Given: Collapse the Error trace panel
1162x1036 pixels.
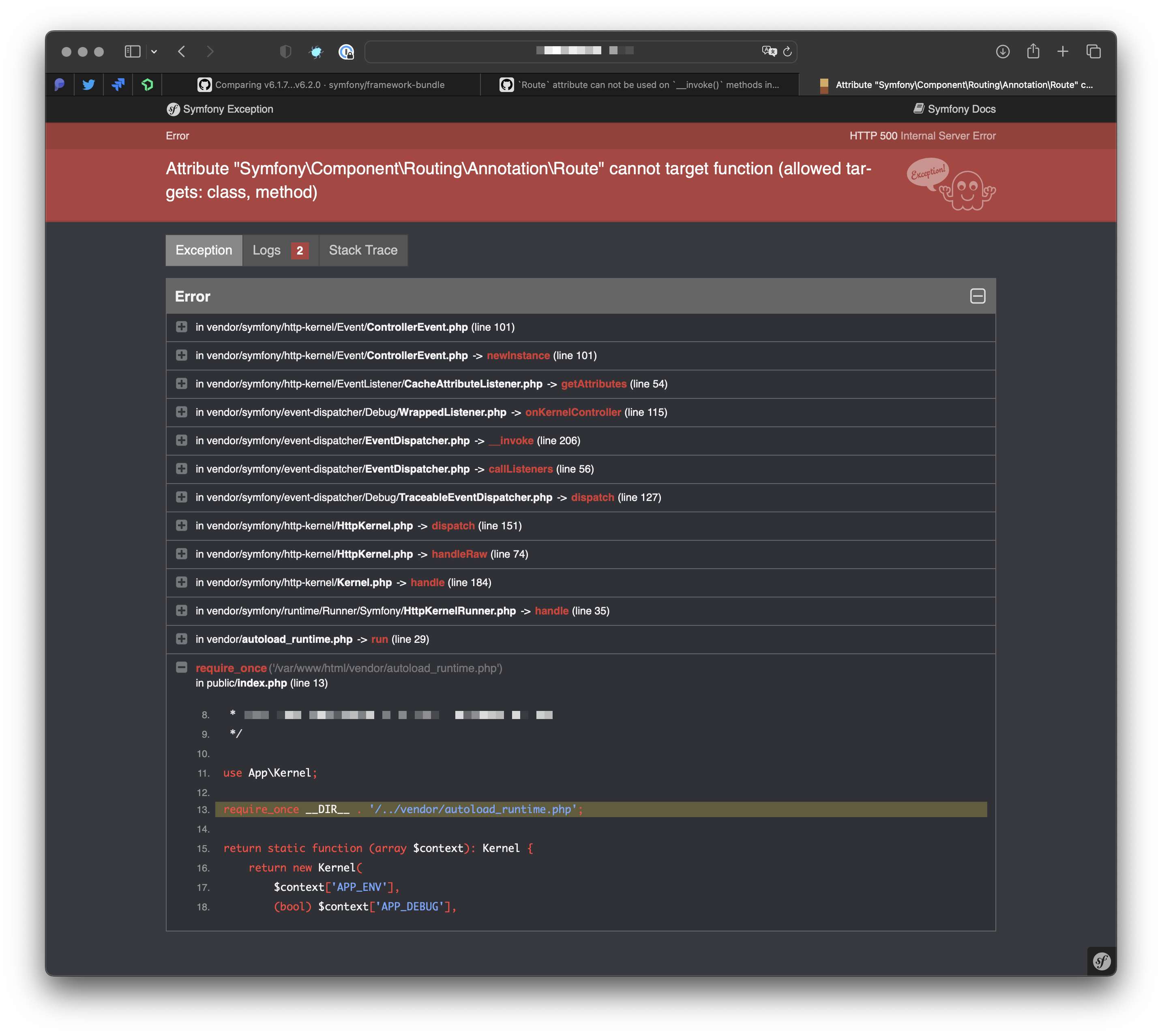Looking at the screenshot, I should click(x=978, y=296).
